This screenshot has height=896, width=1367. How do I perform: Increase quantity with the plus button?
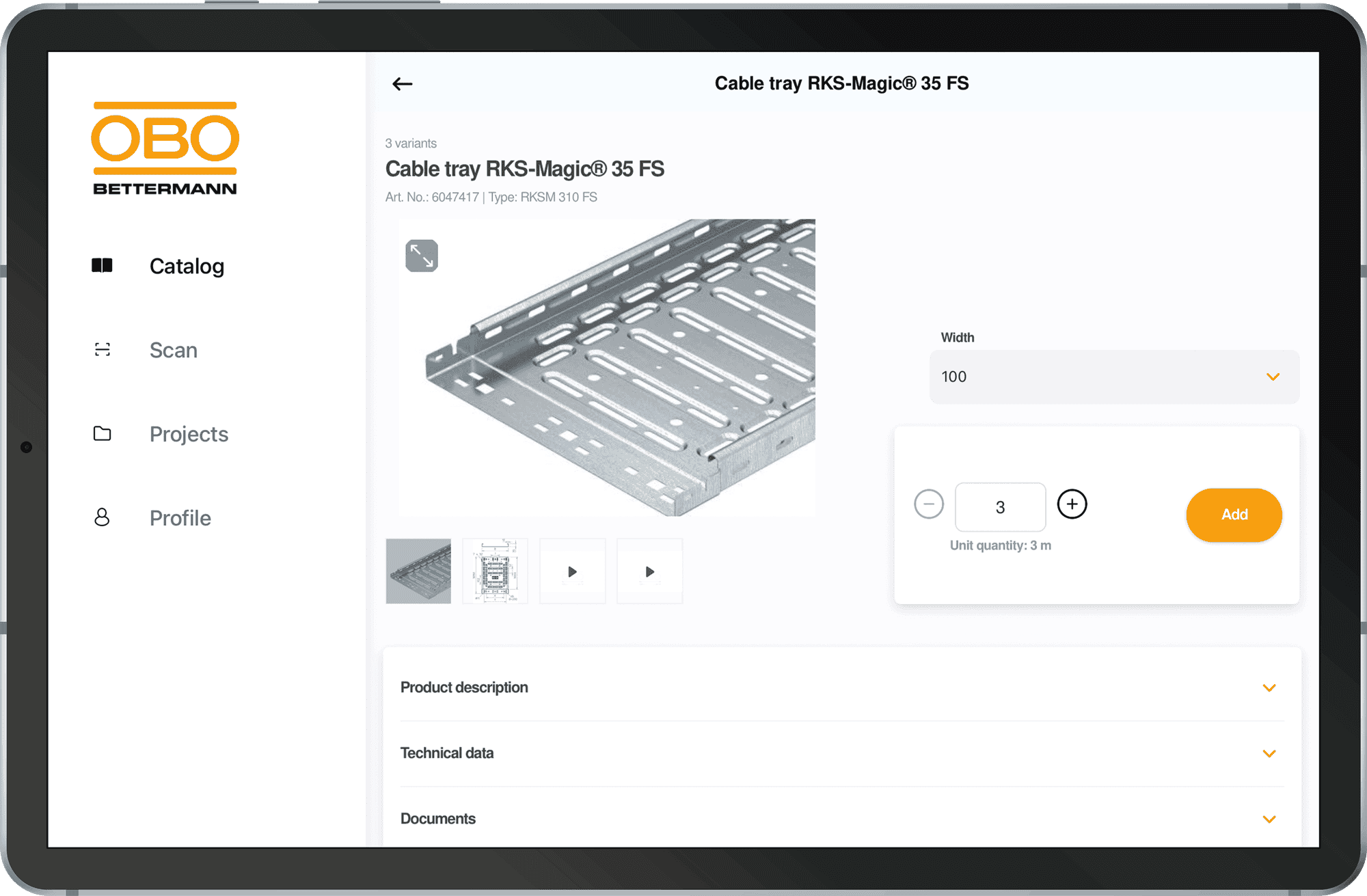click(1072, 504)
